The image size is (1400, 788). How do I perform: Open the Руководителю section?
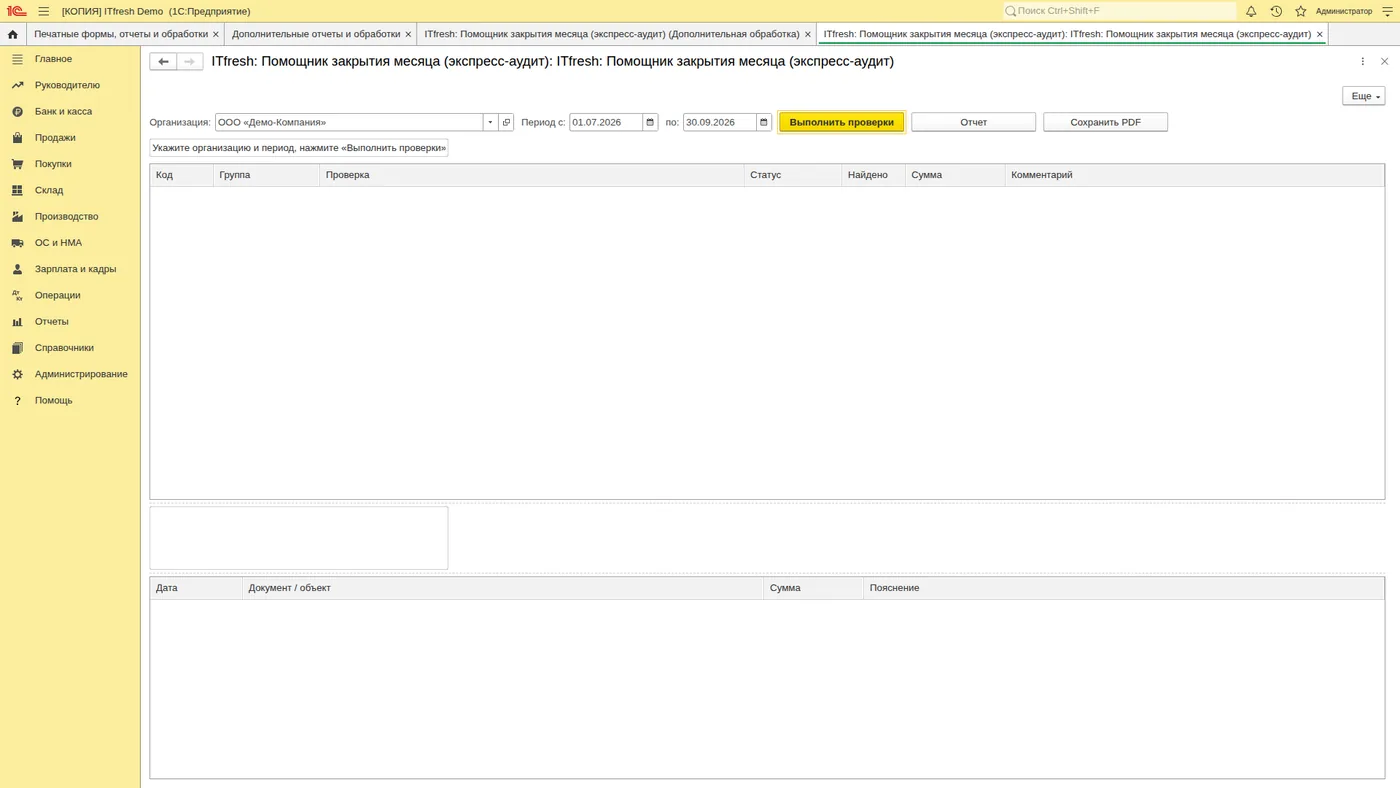point(67,85)
